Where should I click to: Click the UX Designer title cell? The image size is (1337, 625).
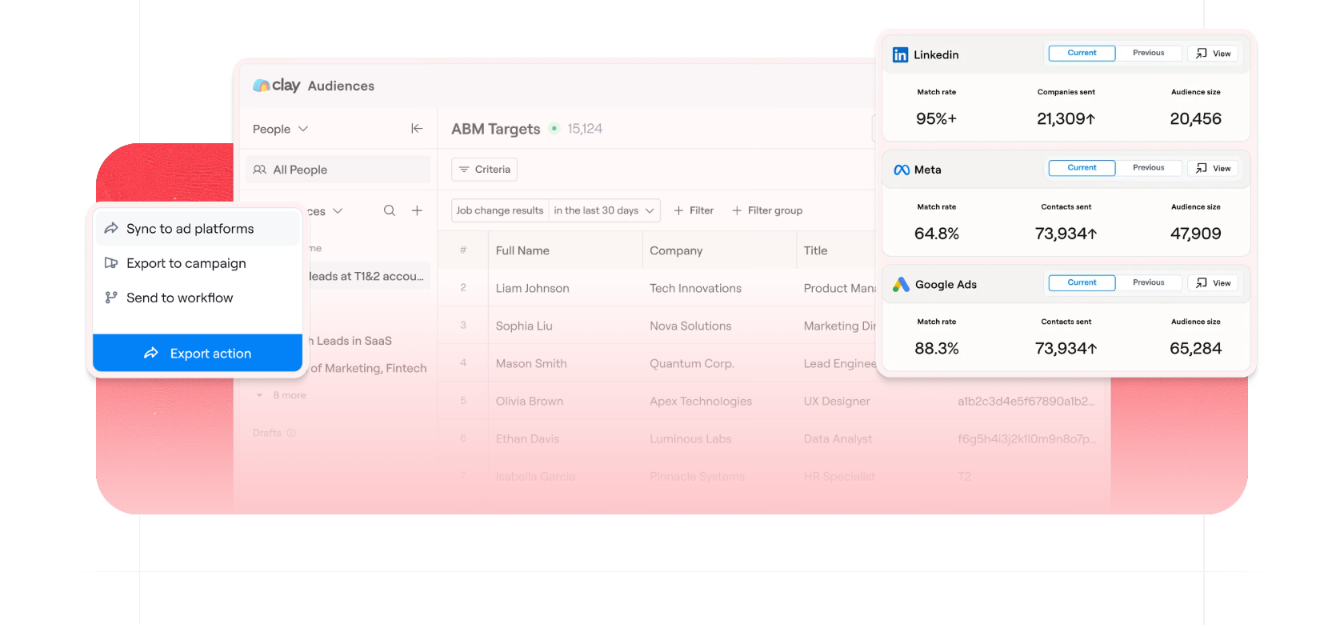837,401
